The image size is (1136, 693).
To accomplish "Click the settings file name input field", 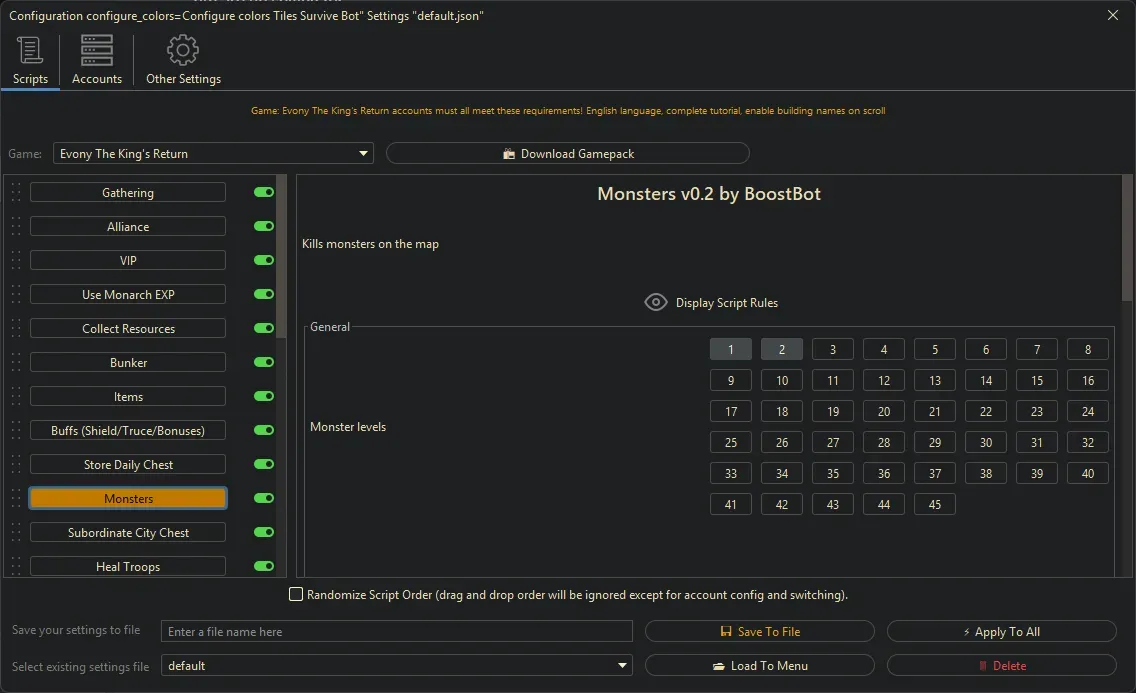I will (397, 631).
